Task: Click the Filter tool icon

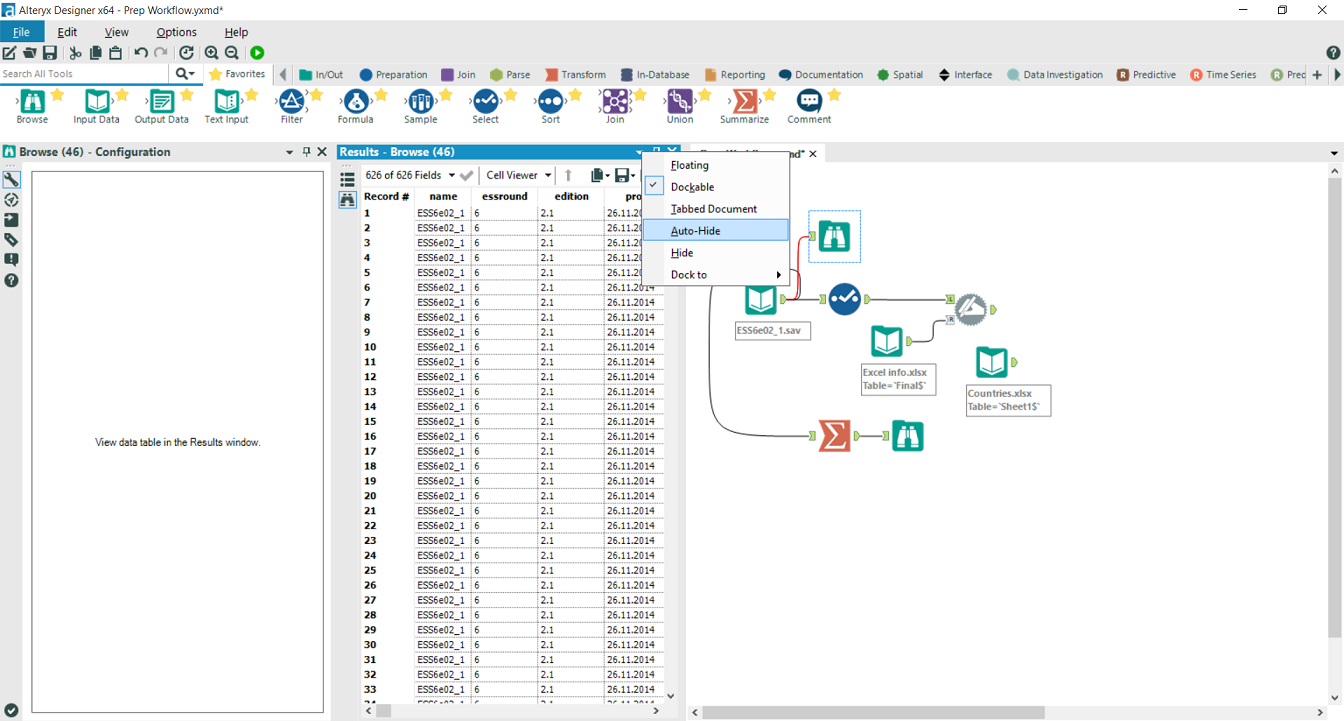Action: click(291, 102)
